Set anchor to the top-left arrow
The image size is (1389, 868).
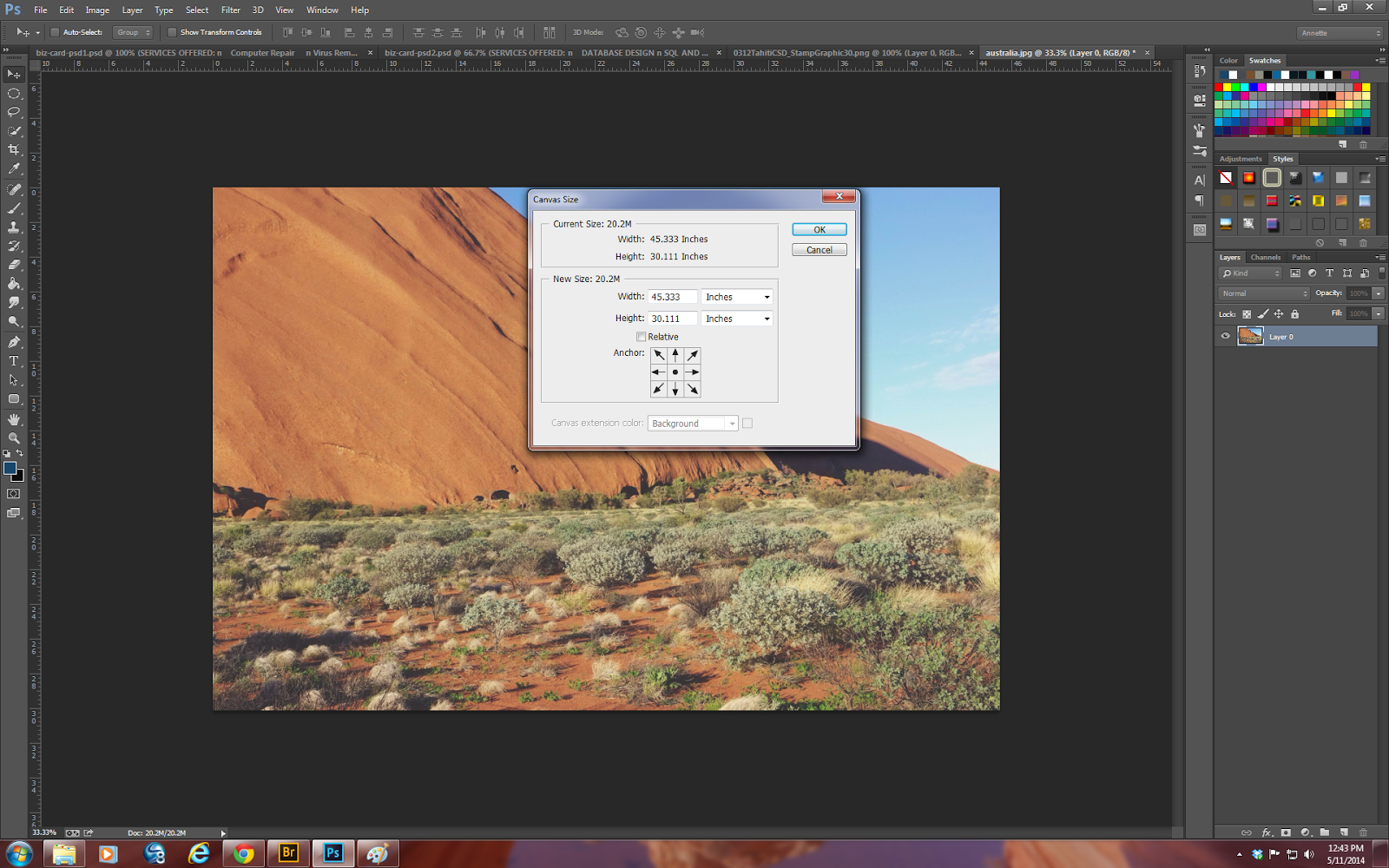point(659,355)
